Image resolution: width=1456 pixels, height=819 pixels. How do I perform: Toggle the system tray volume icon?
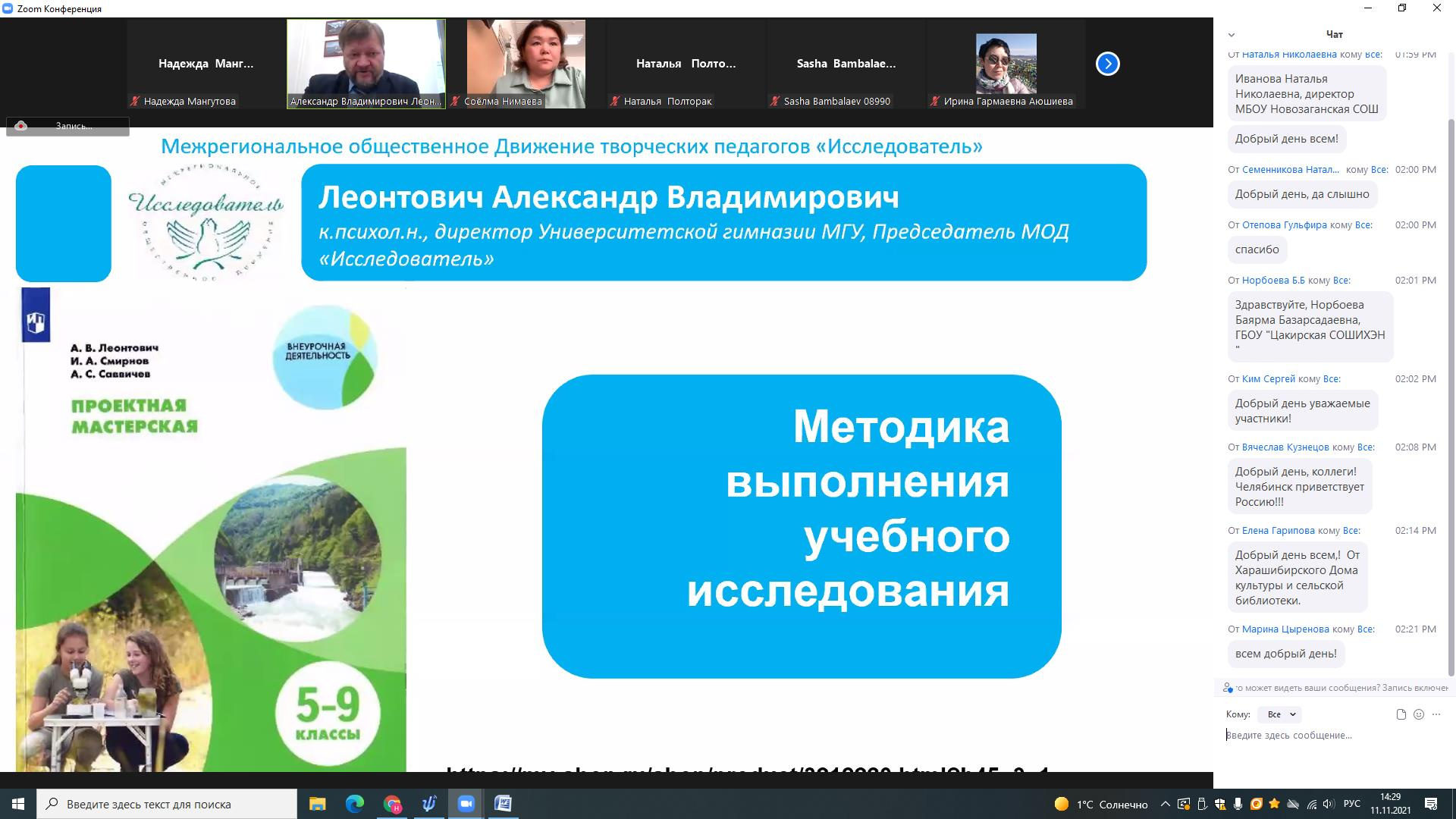pyautogui.click(x=1328, y=804)
